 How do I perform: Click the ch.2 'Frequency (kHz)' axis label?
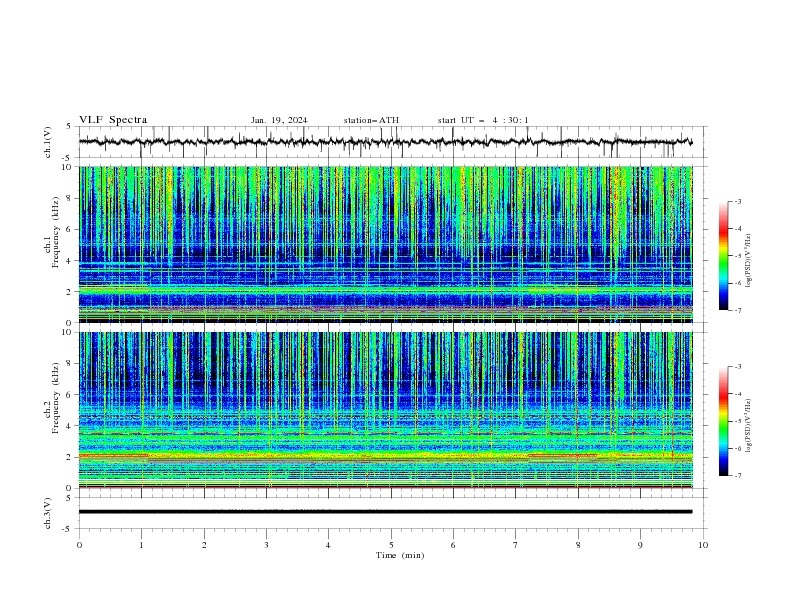(x=56, y=398)
